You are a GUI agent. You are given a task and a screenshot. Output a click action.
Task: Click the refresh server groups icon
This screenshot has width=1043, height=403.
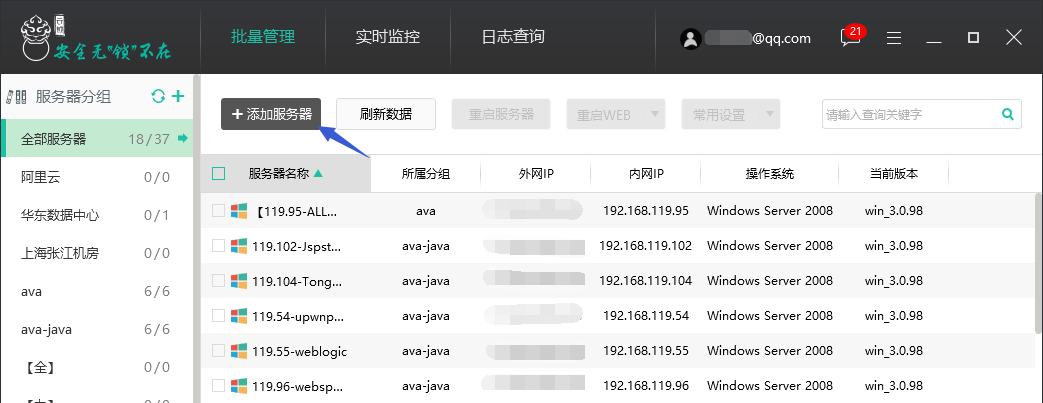point(158,96)
